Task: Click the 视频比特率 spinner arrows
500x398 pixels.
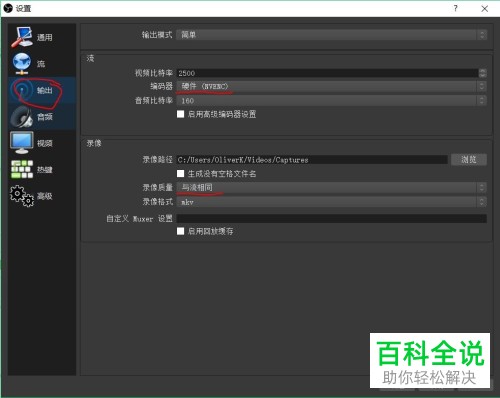Action: [x=482, y=73]
